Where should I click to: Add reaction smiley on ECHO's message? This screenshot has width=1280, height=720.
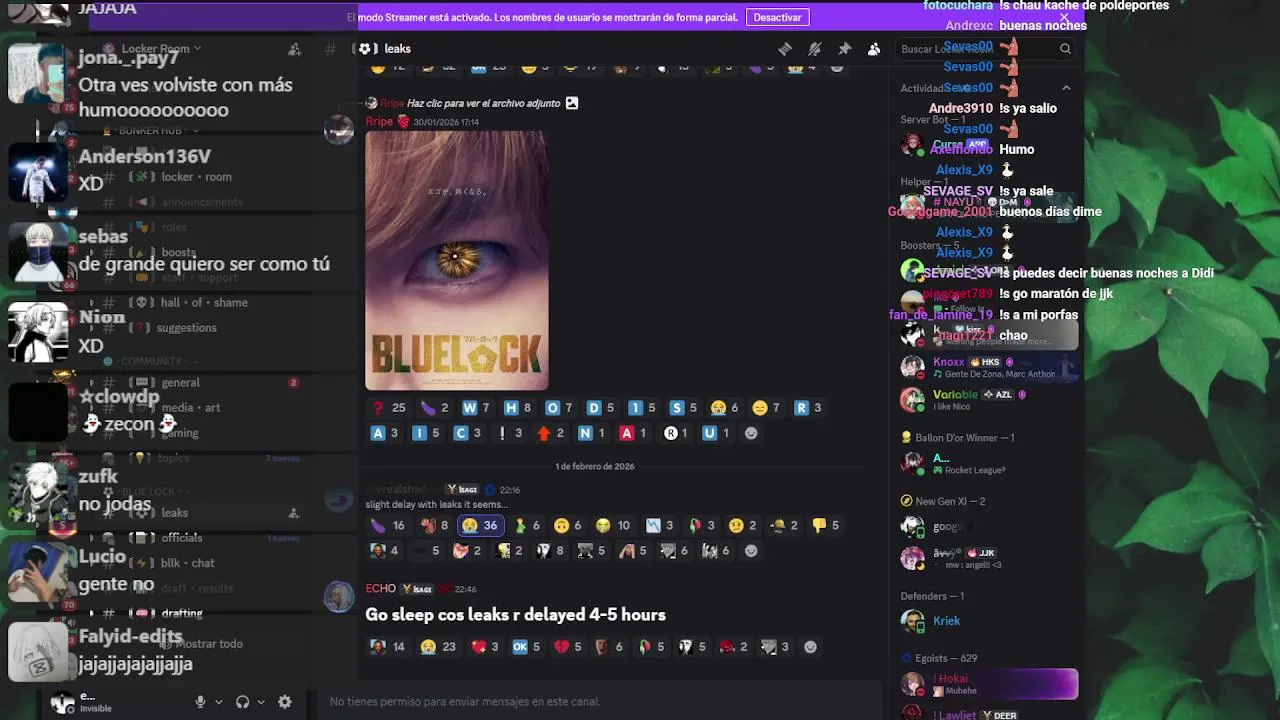coord(810,647)
